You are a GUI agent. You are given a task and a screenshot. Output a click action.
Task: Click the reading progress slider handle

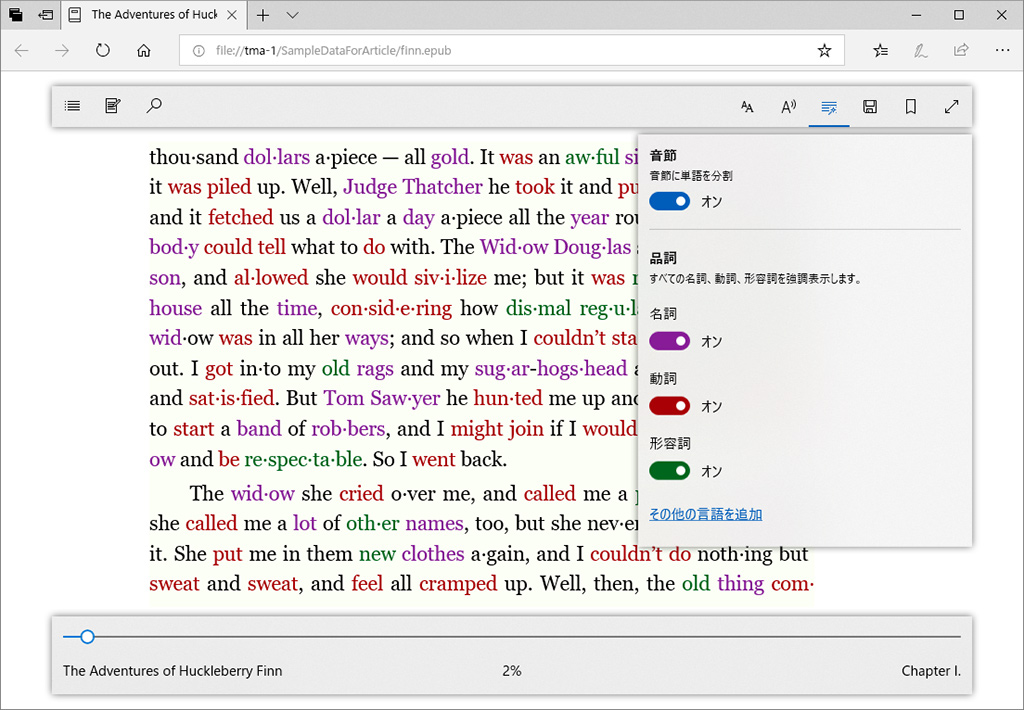[x=88, y=636]
